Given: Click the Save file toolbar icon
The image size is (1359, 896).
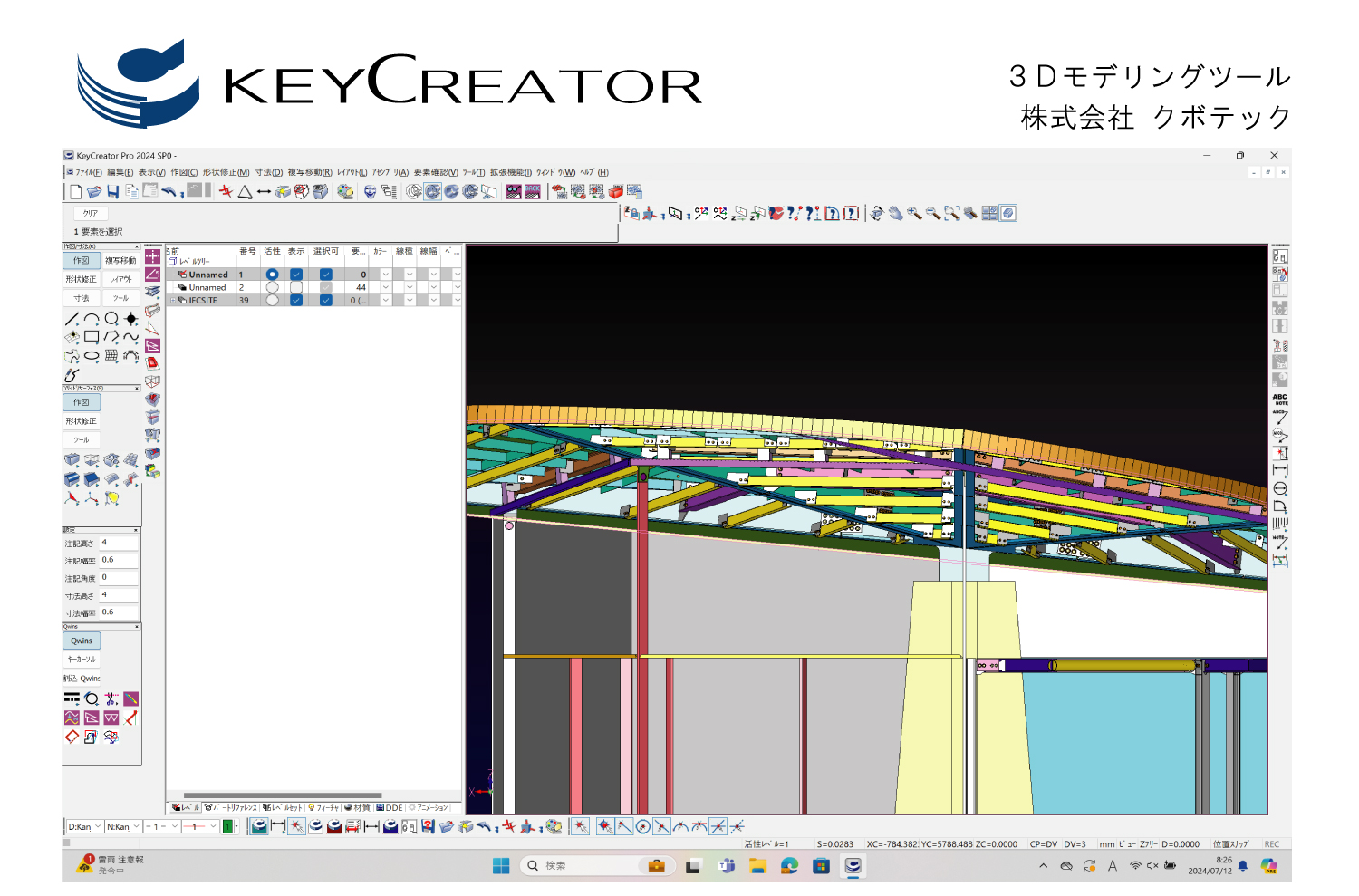Looking at the screenshot, I should pyautogui.click(x=113, y=191).
